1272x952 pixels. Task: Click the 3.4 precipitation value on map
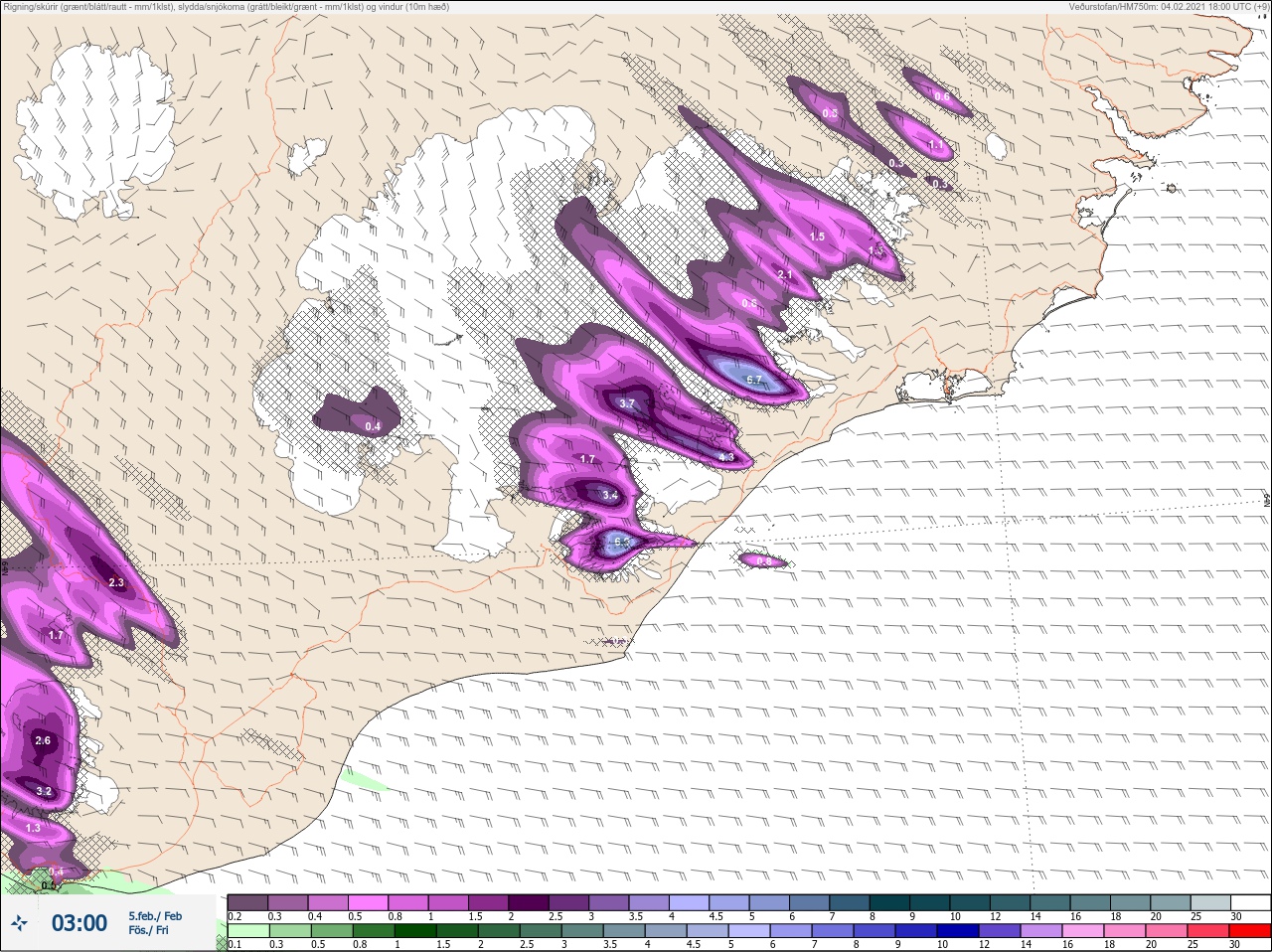[610, 495]
